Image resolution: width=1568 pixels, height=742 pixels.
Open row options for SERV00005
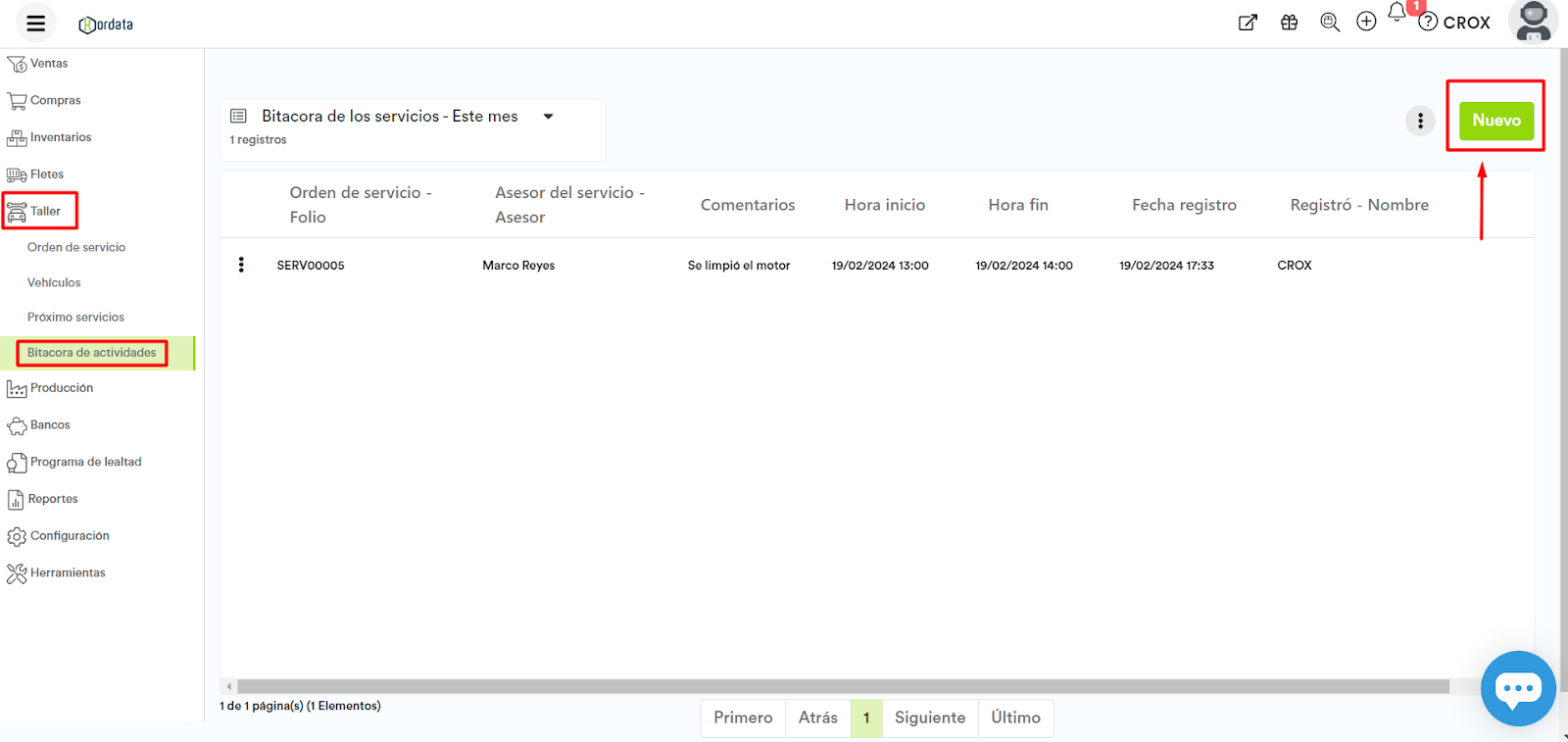click(241, 265)
